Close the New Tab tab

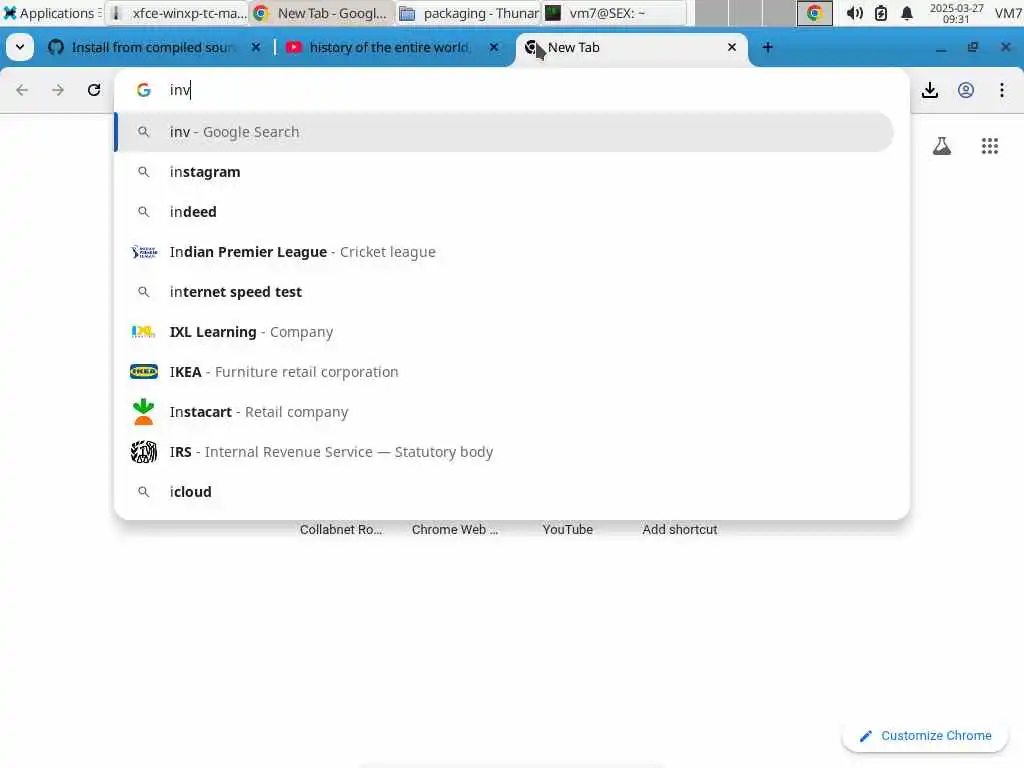pos(731,48)
